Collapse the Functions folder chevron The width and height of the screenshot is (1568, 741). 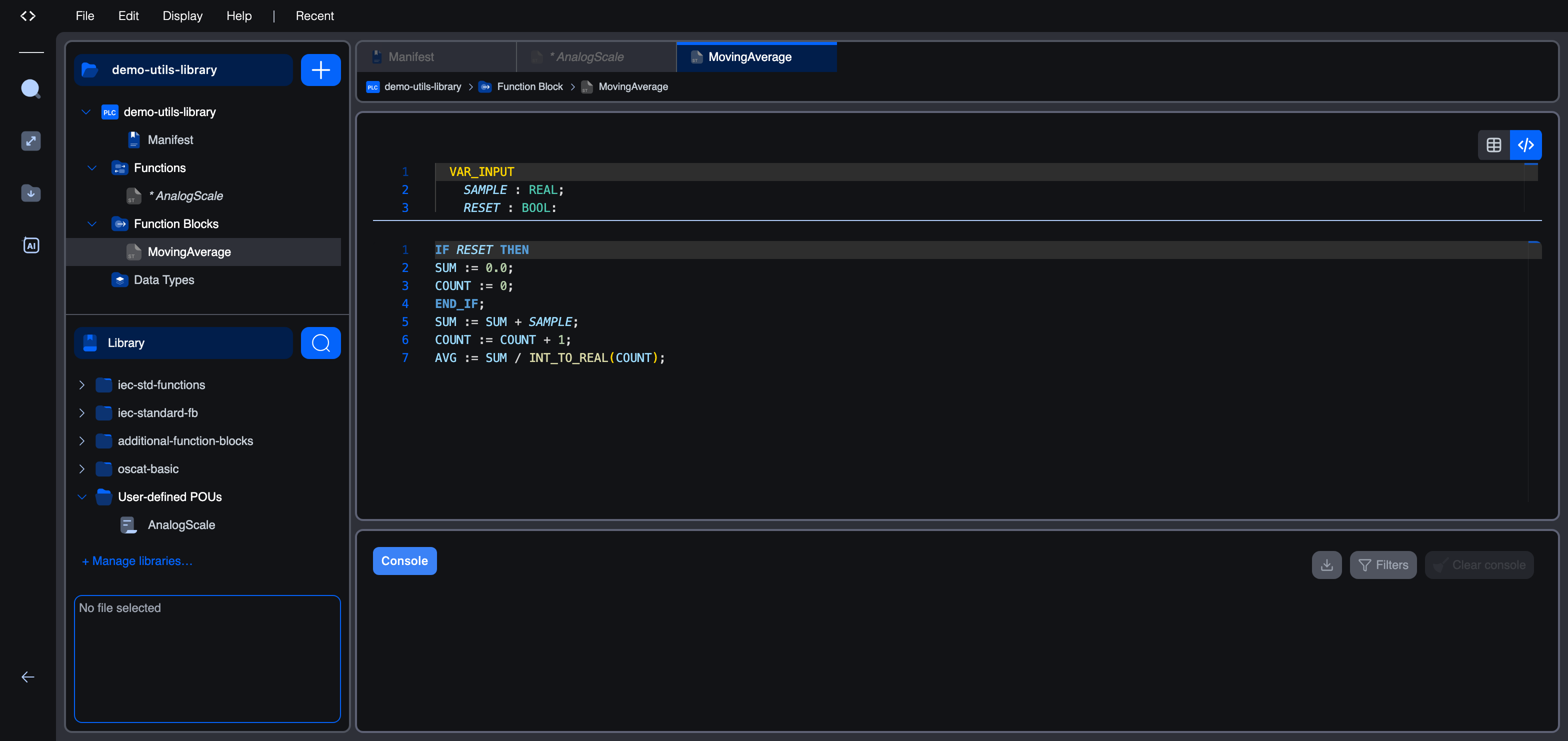(92, 168)
